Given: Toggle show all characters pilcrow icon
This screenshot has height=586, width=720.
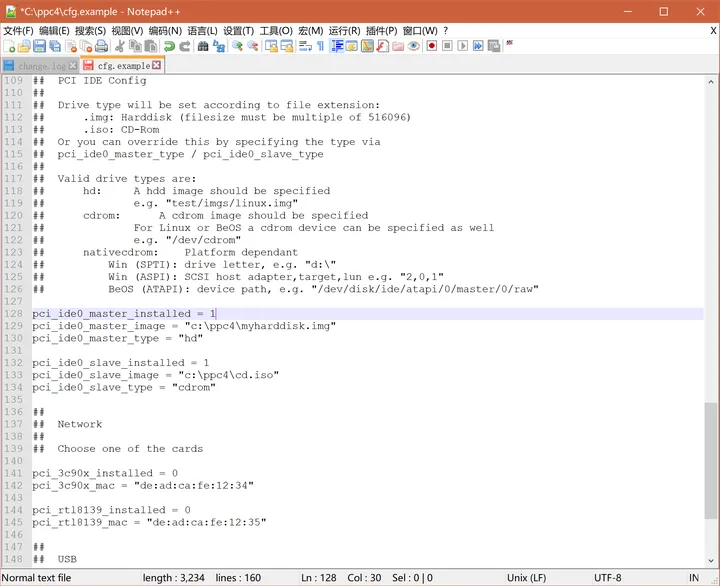Looking at the screenshot, I should click(x=321, y=46).
